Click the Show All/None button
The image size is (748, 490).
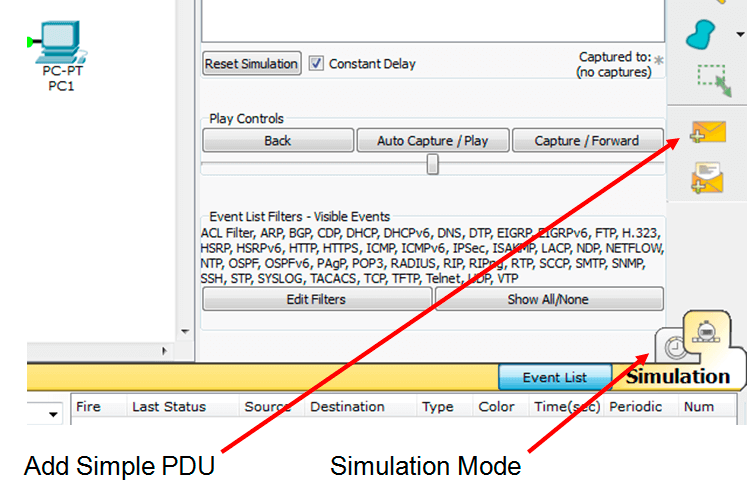pyautogui.click(x=548, y=299)
